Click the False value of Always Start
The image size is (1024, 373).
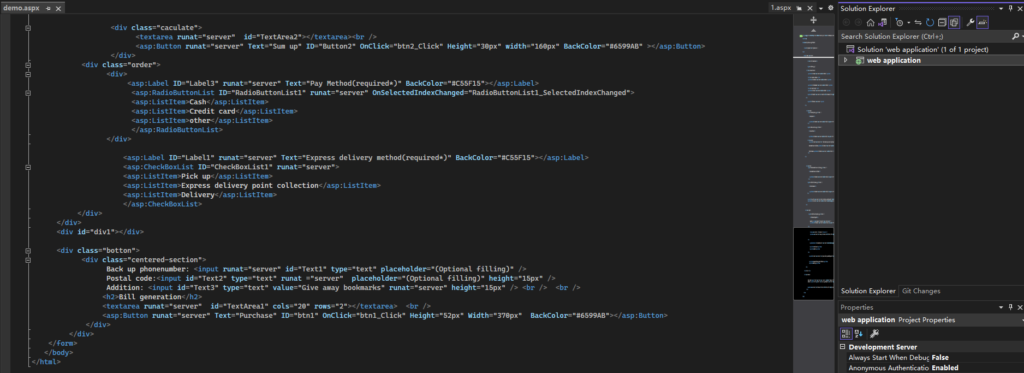940,357
